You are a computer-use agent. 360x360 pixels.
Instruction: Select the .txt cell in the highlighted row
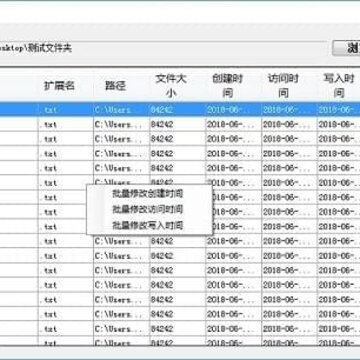pyautogui.click(x=66, y=110)
